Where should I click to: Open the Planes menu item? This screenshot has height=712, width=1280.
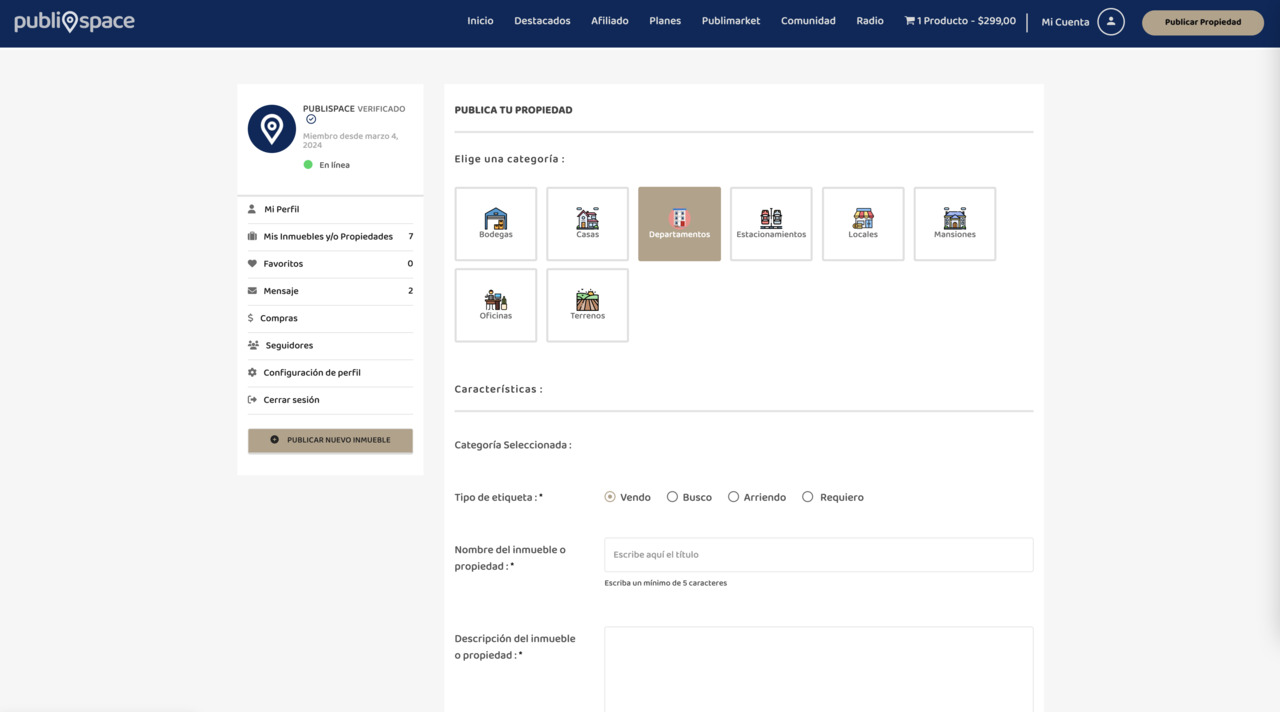tap(665, 21)
